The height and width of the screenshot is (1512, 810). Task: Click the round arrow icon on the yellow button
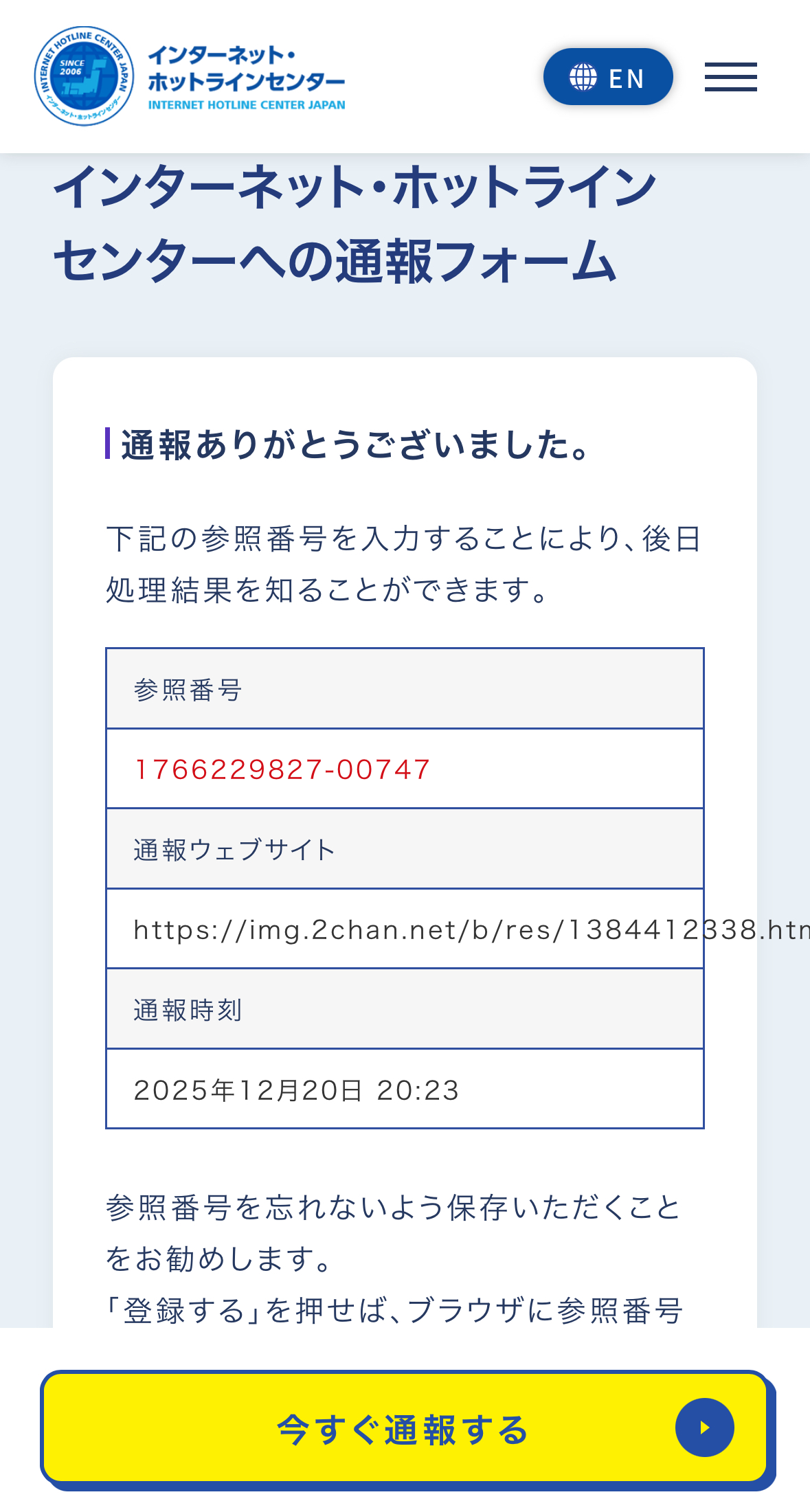[x=704, y=1428]
